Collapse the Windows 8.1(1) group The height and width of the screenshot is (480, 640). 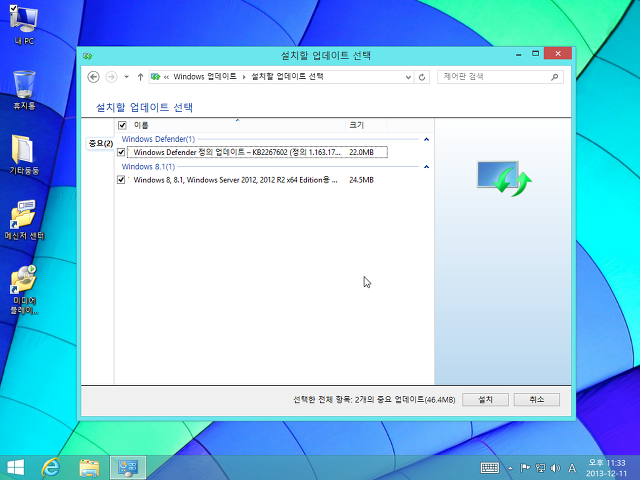pyautogui.click(x=427, y=167)
